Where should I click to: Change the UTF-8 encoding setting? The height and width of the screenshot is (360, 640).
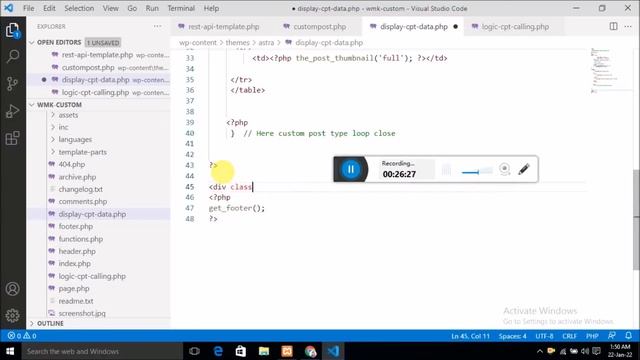(544, 336)
